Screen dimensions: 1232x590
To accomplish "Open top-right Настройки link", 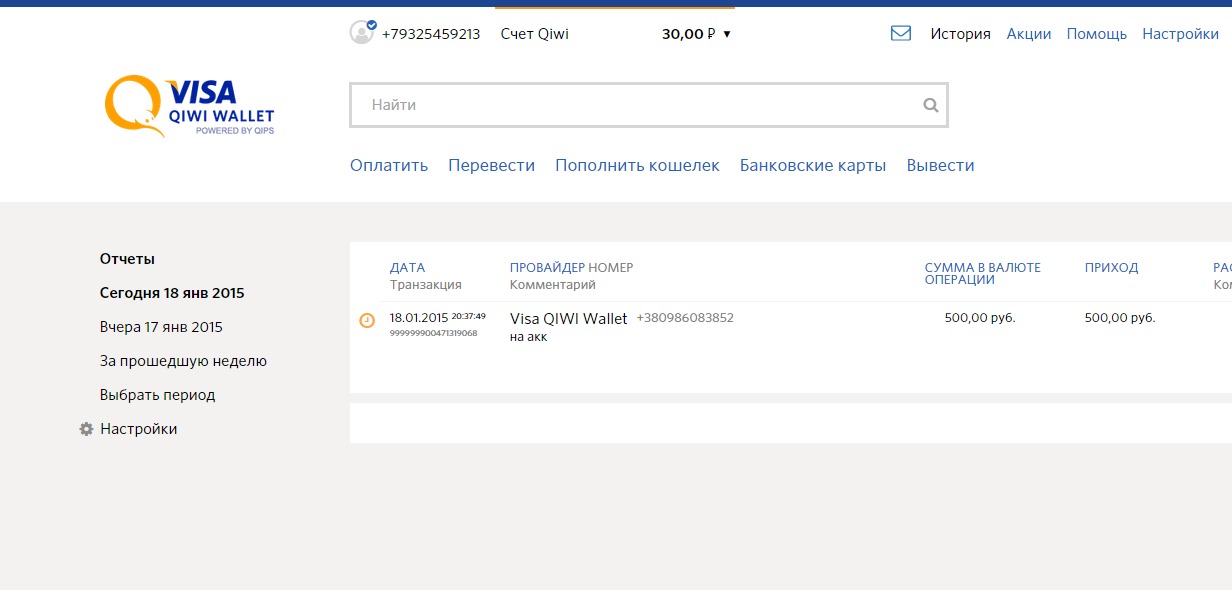I will point(1181,34).
